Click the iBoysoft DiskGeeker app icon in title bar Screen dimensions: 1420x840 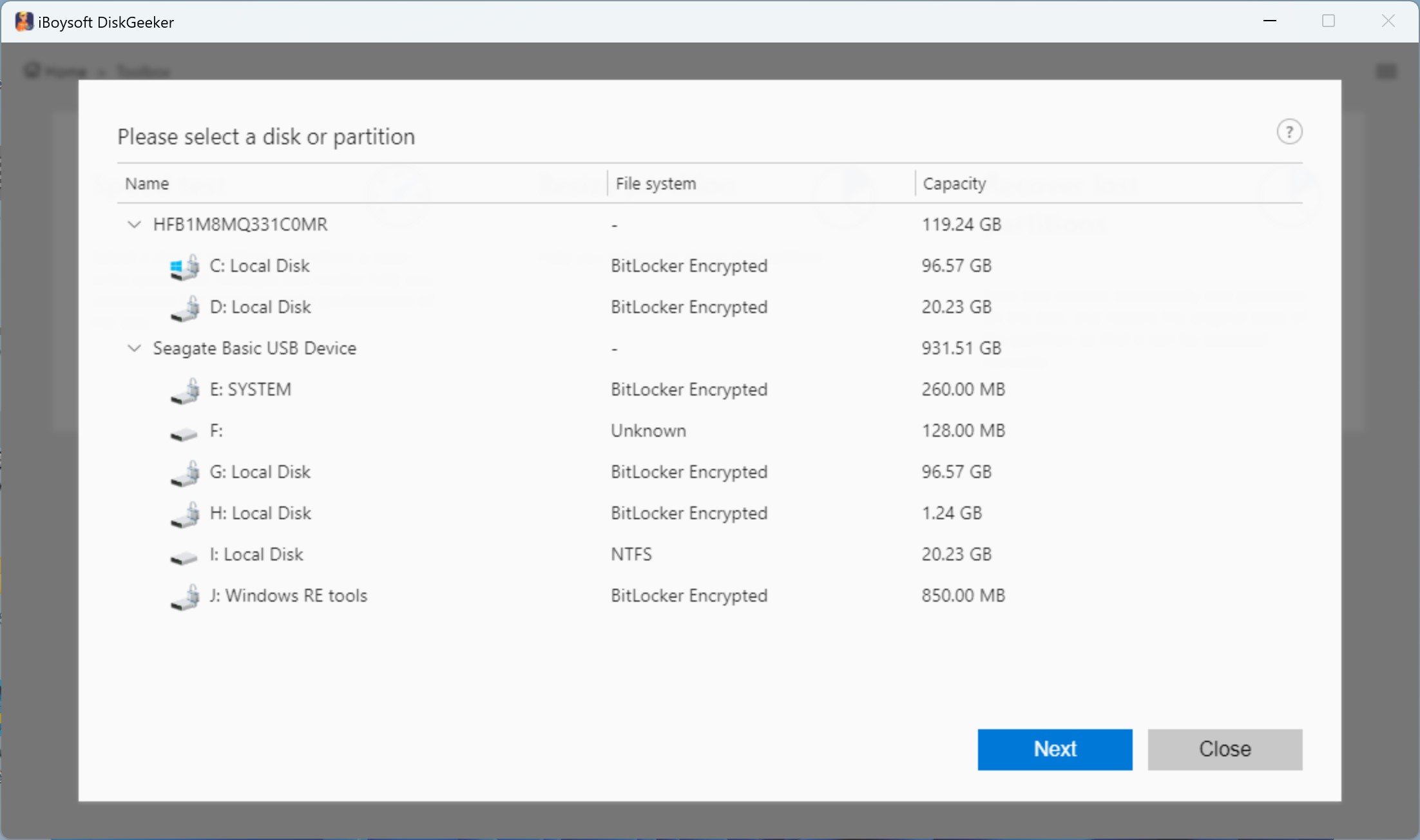pos(24,22)
